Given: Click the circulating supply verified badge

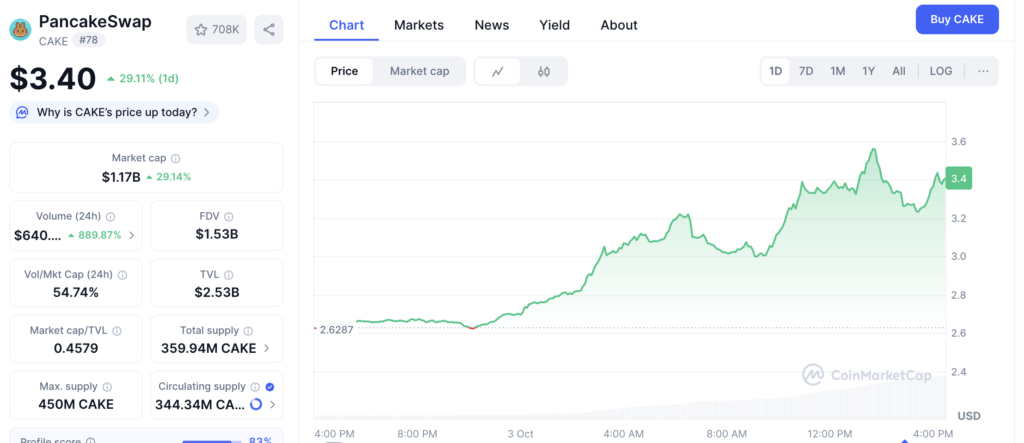Looking at the screenshot, I should point(270,386).
